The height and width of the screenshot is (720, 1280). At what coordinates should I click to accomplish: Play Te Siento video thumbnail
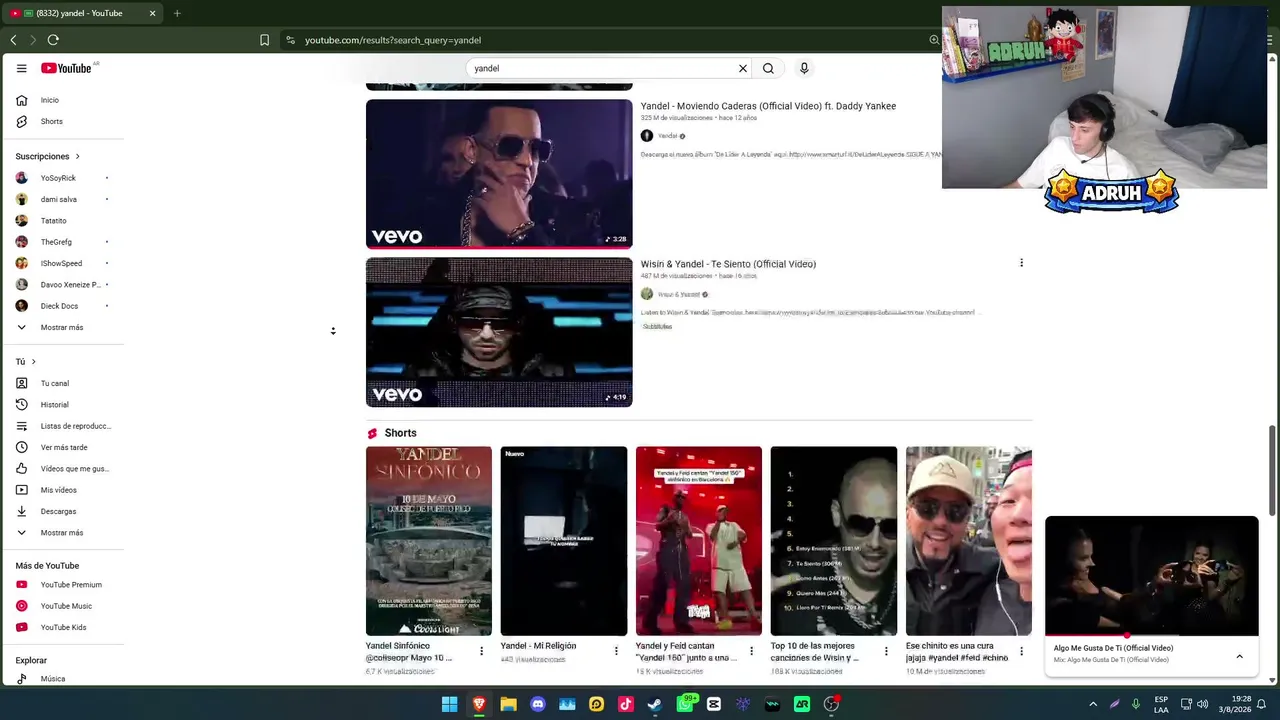tap(499, 332)
